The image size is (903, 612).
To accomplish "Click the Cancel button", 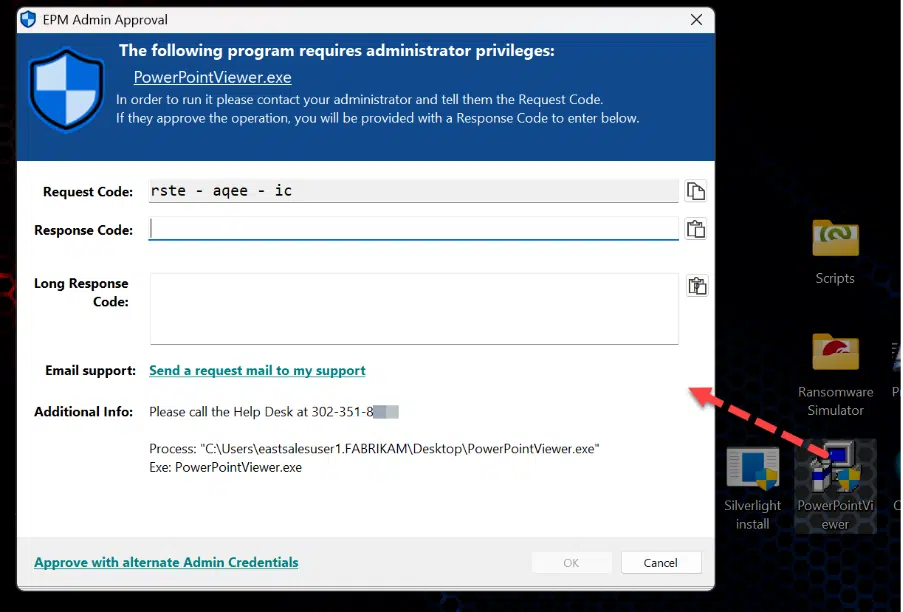I will (661, 562).
